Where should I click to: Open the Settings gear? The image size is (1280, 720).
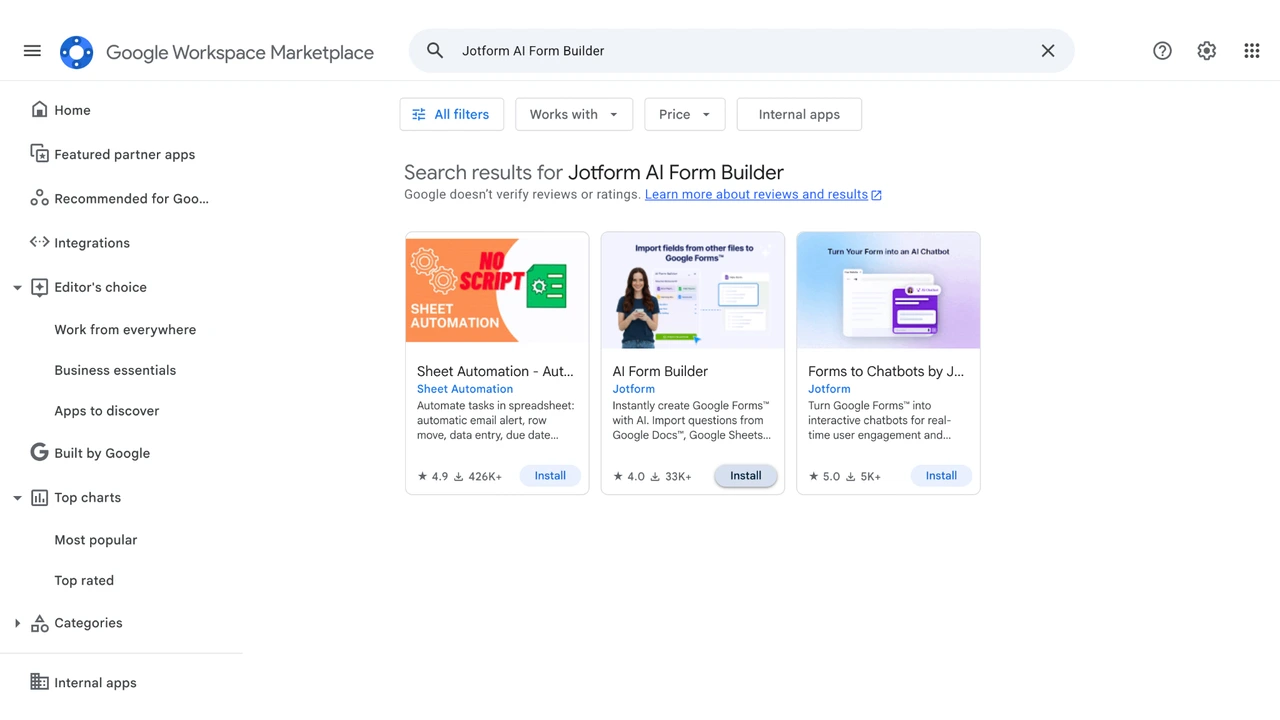(x=1207, y=51)
